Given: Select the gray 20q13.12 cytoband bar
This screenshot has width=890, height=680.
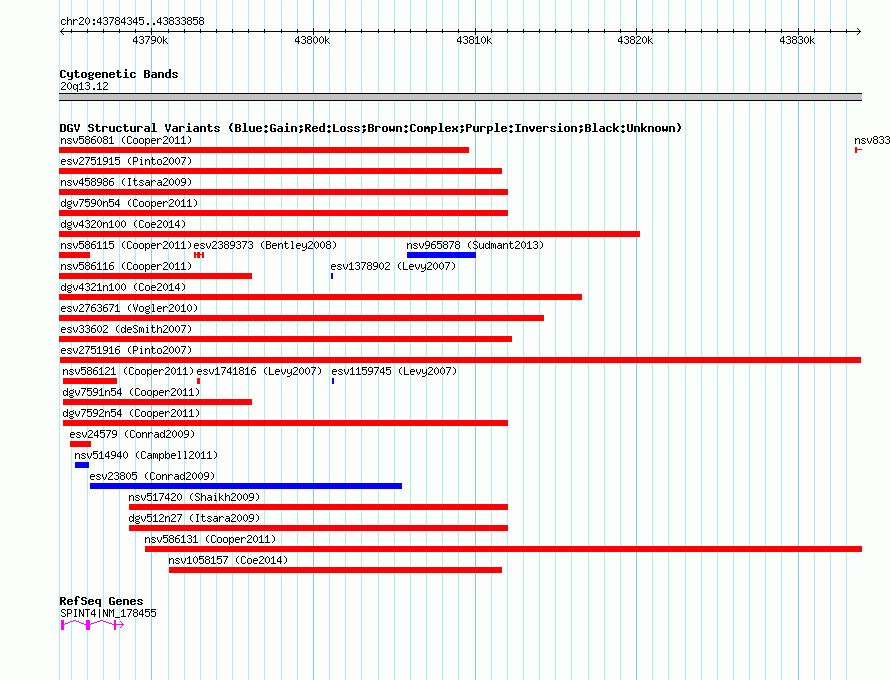Looking at the screenshot, I should pyautogui.click(x=460, y=97).
